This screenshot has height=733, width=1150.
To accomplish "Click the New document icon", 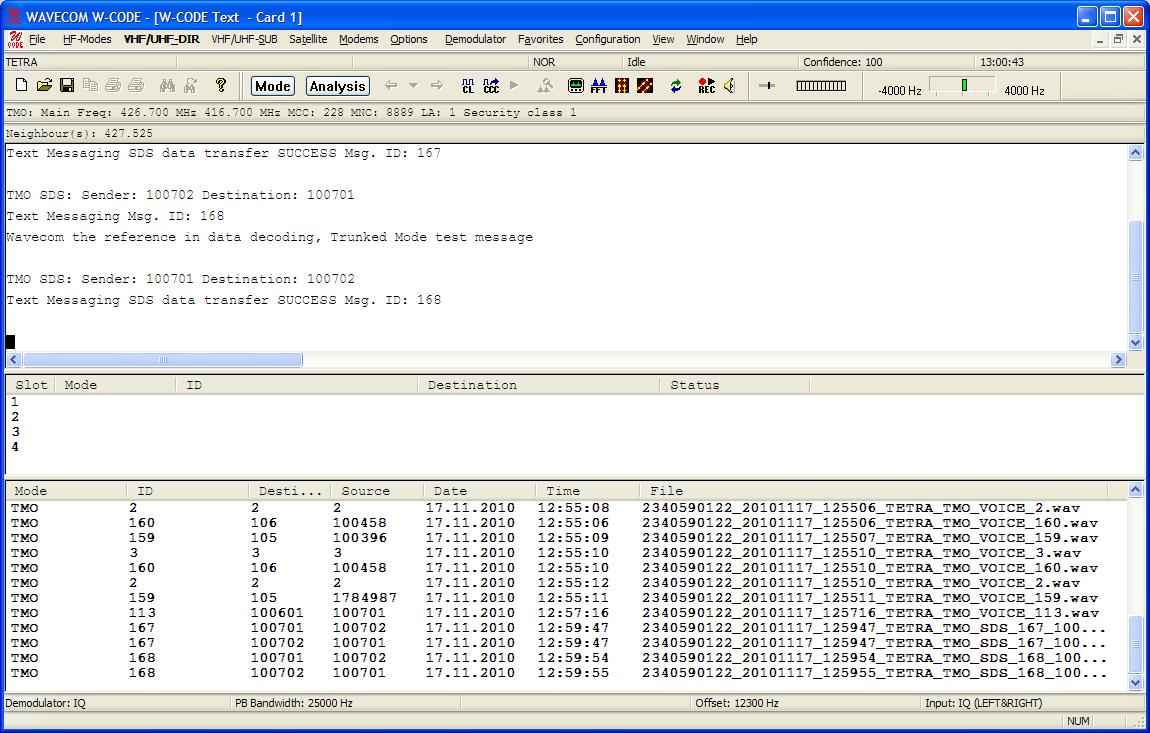I will (21, 86).
